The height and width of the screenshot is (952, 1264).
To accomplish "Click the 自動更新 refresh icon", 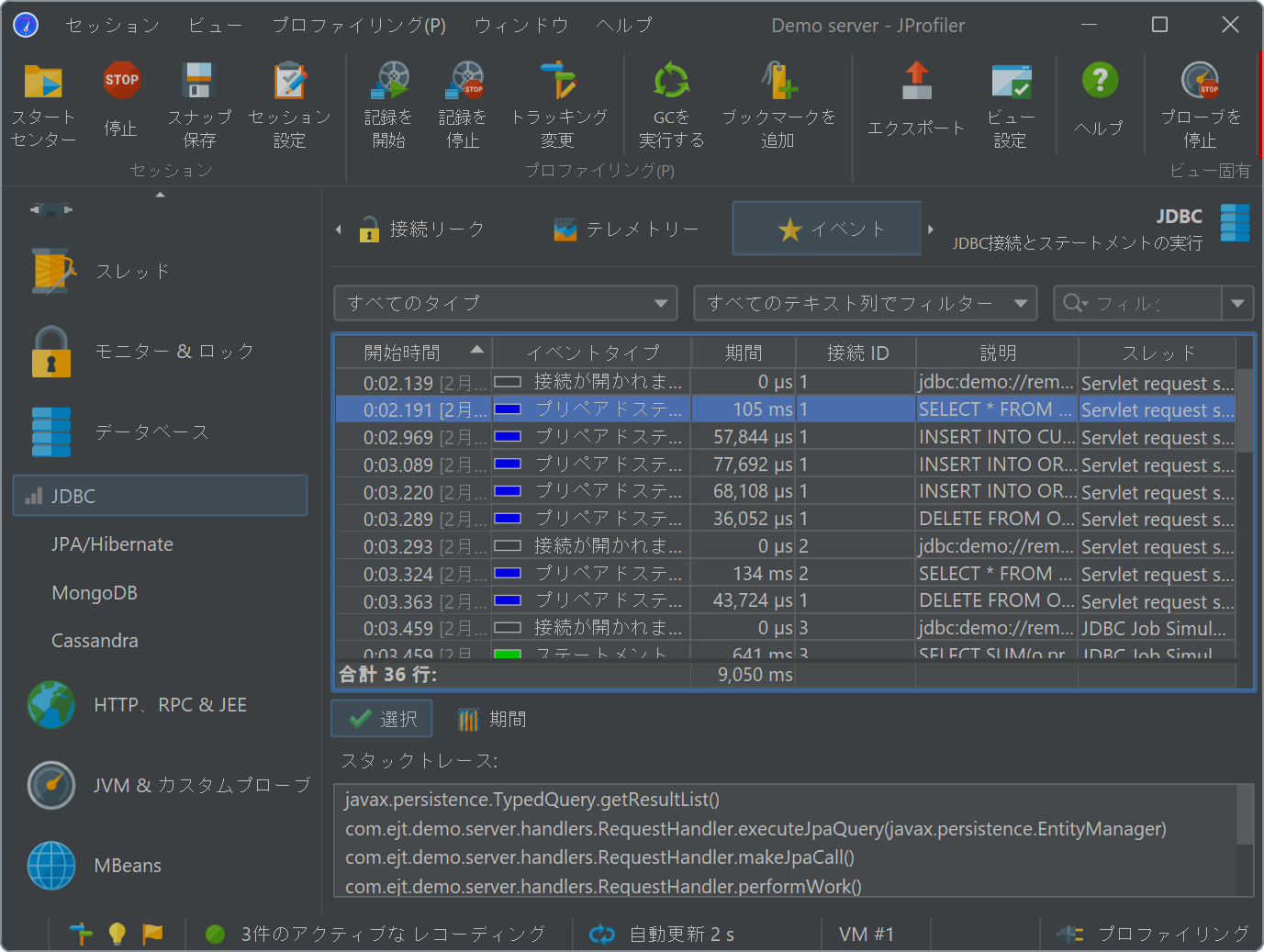I will tap(602, 935).
